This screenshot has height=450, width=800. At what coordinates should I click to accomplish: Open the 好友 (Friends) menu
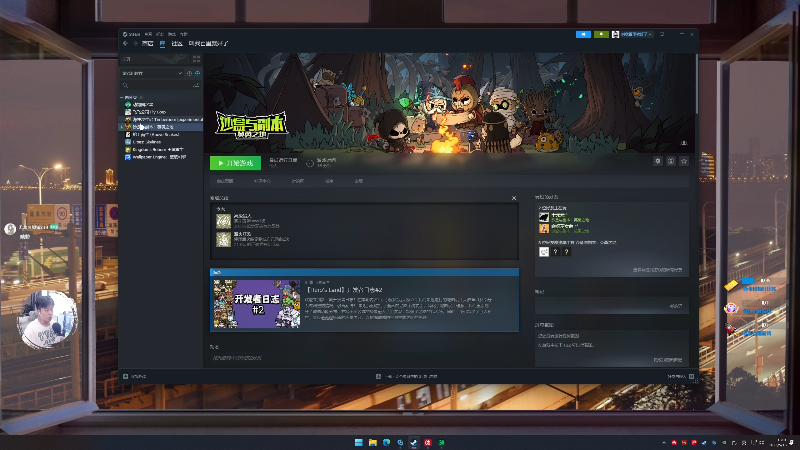pos(160,34)
